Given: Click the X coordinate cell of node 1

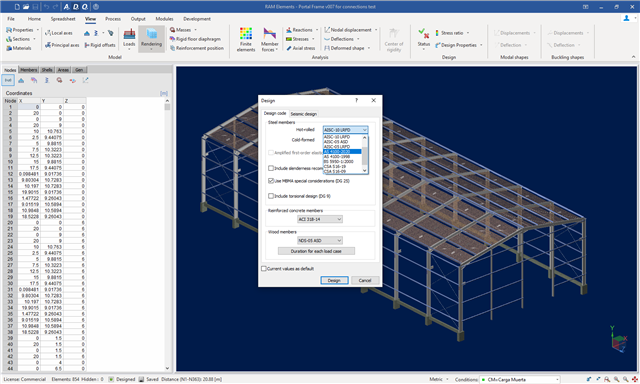Looking at the screenshot, I should click(x=29, y=107).
